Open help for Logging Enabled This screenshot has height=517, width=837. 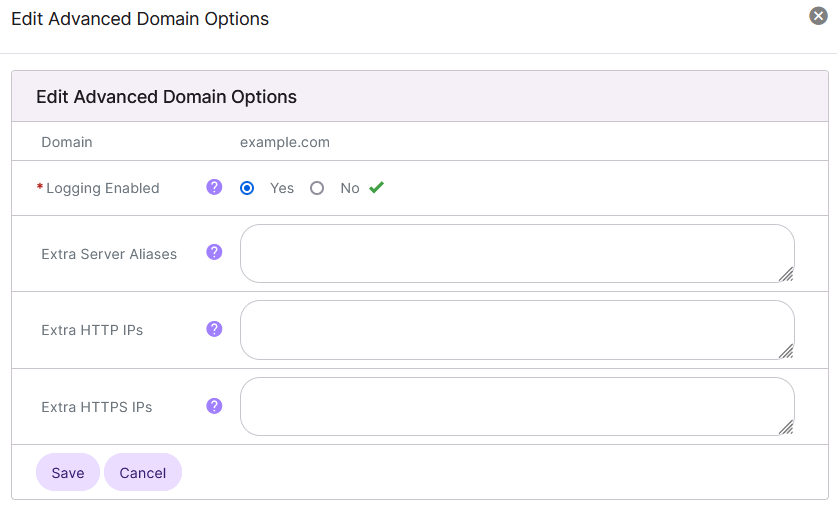tap(214, 187)
